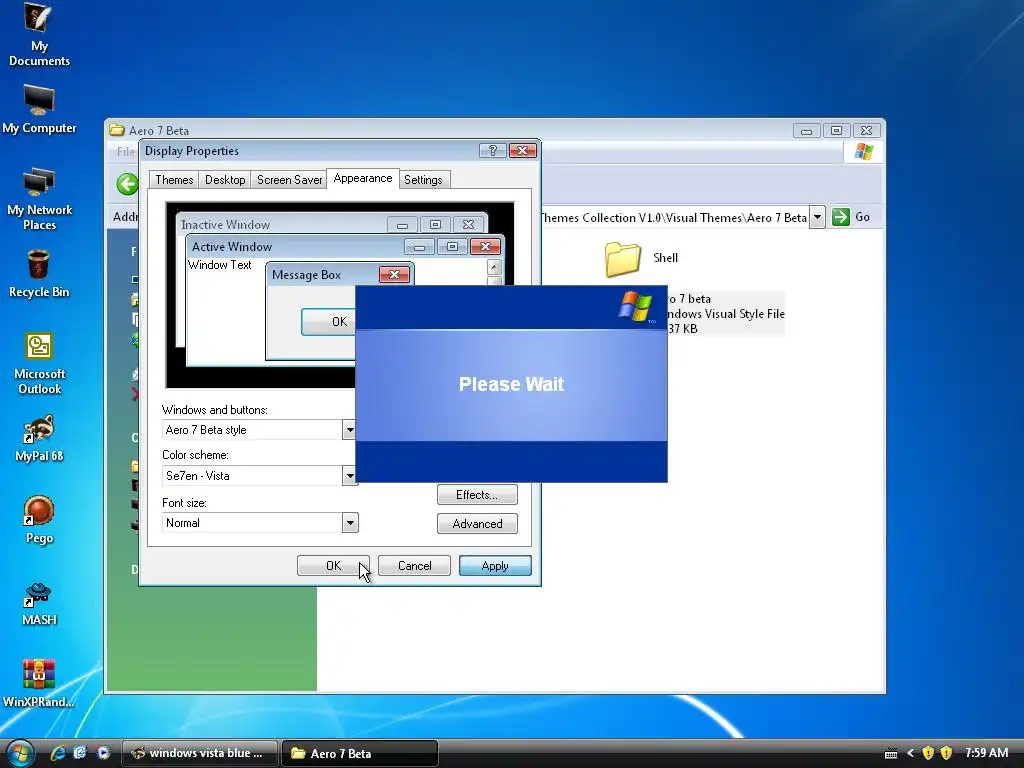This screenshot has width=1024, height=768.
Task: Open the Color scheme dropdown
Action: click(x=349, y=475)
